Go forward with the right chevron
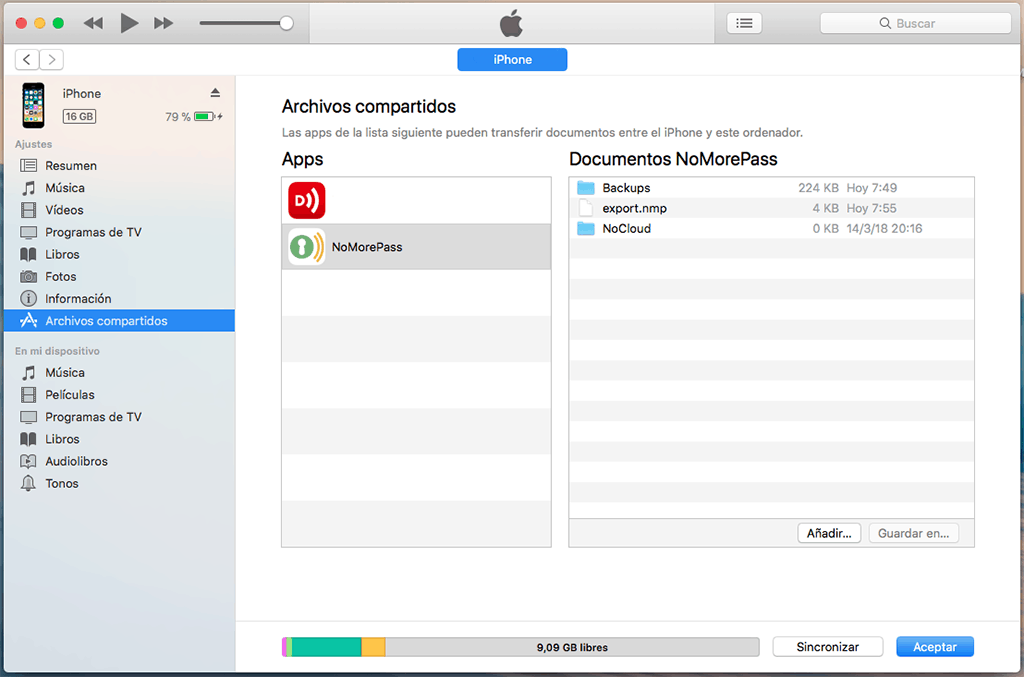 (x=52, y=59)
